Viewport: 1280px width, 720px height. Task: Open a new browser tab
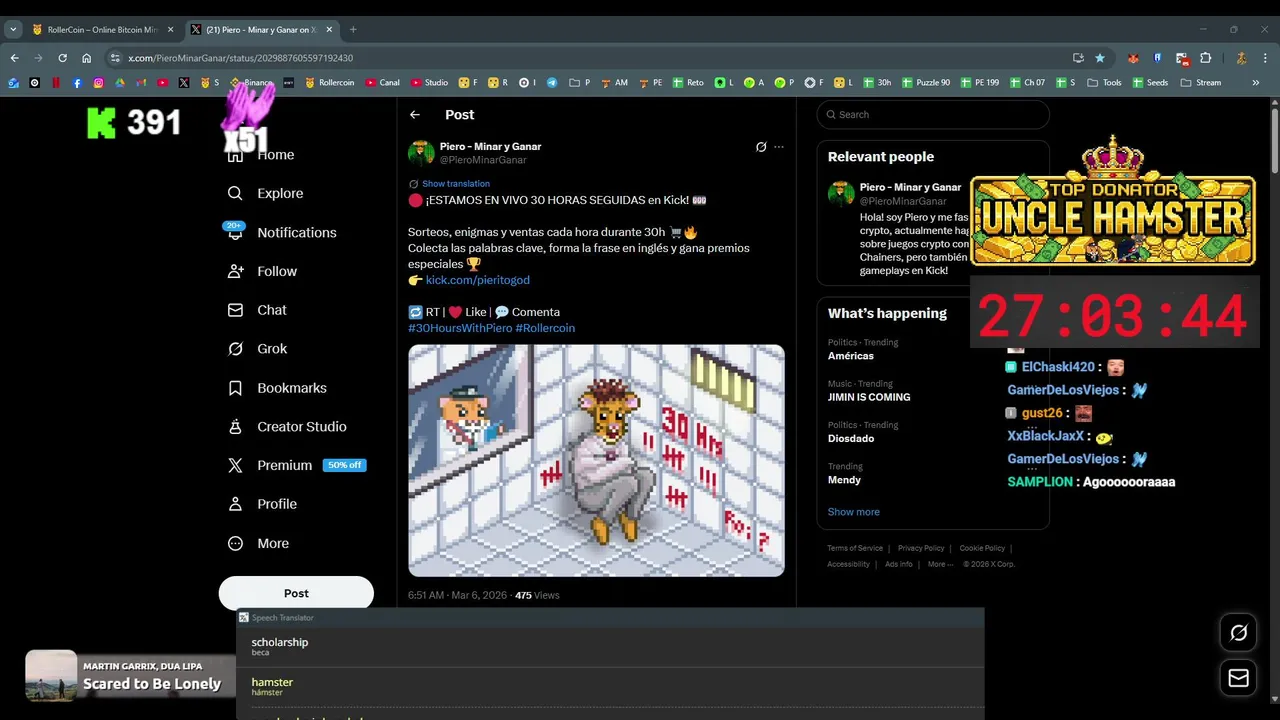352,30
